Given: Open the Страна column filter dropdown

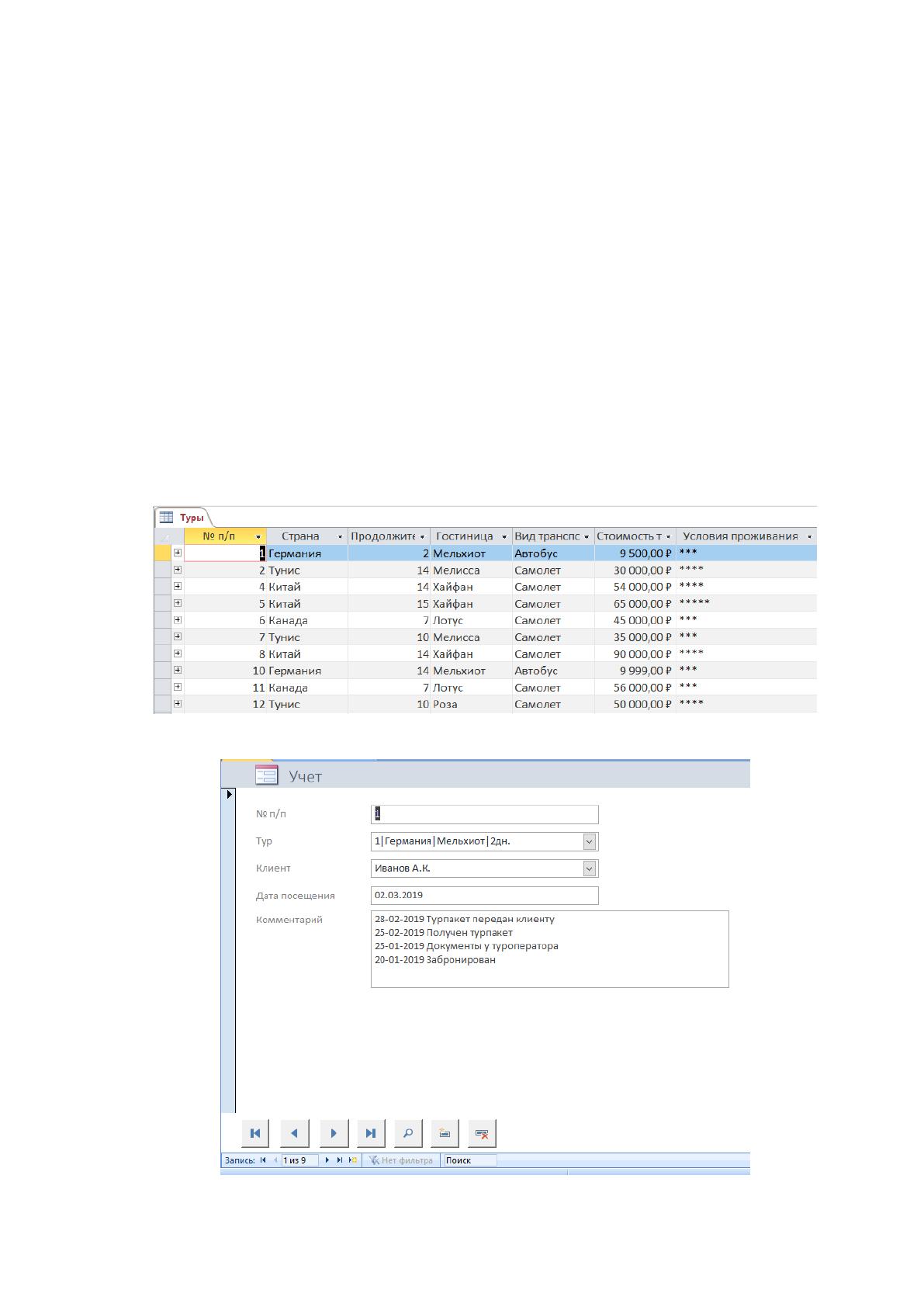Looking at the screenshot, I should [340, 537].
